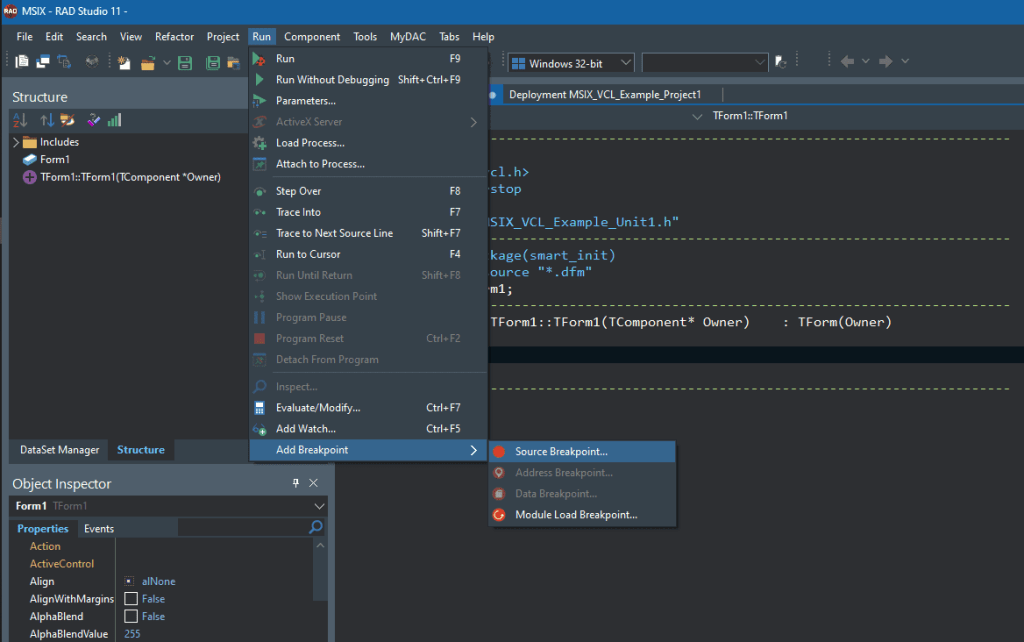
Task: Switch to the DataSet Manager tab
Action: pyautogui.click(x=59, y=450)
